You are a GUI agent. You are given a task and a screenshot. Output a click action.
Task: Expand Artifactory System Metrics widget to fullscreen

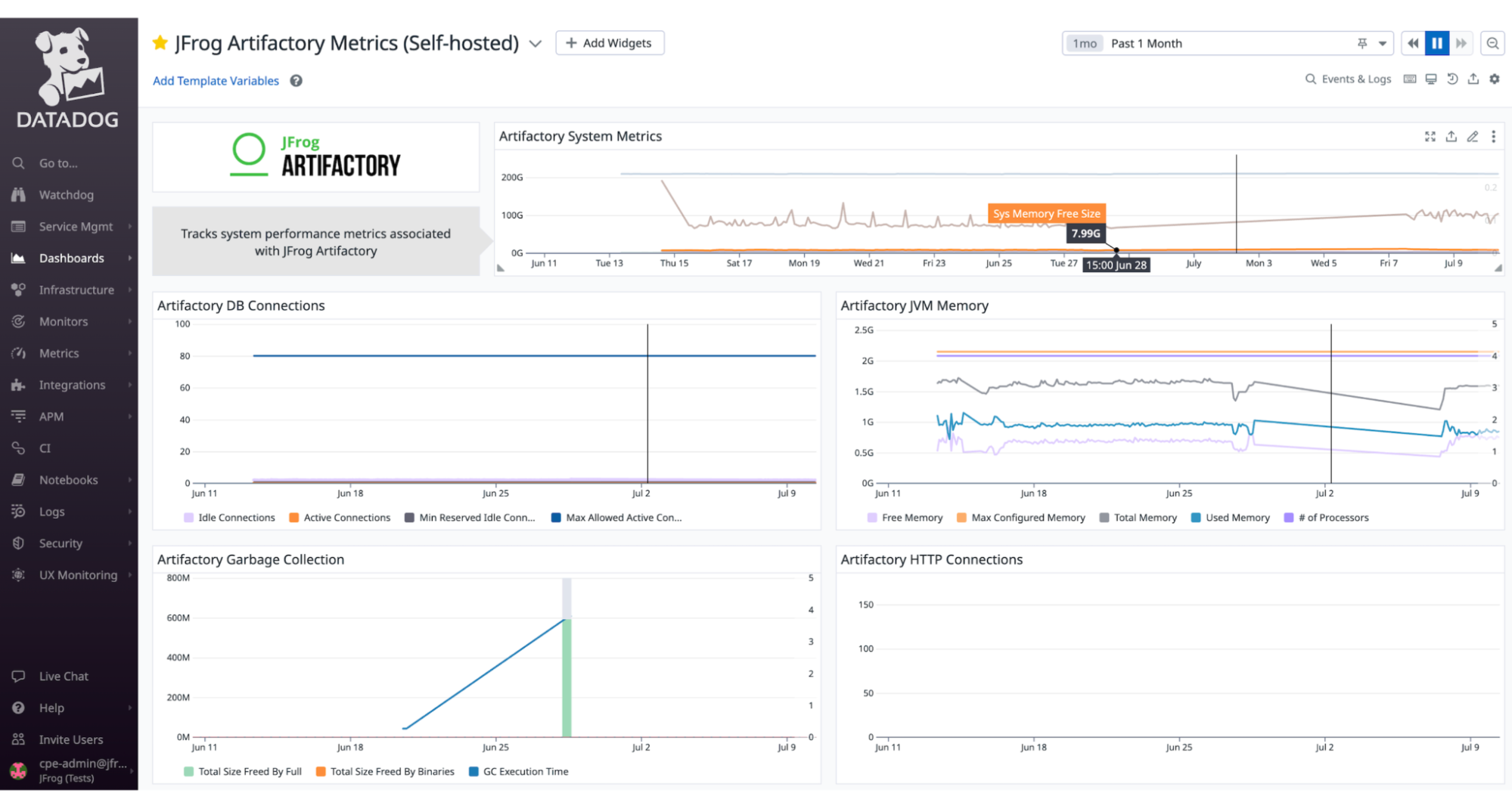tap(1430, 137)
